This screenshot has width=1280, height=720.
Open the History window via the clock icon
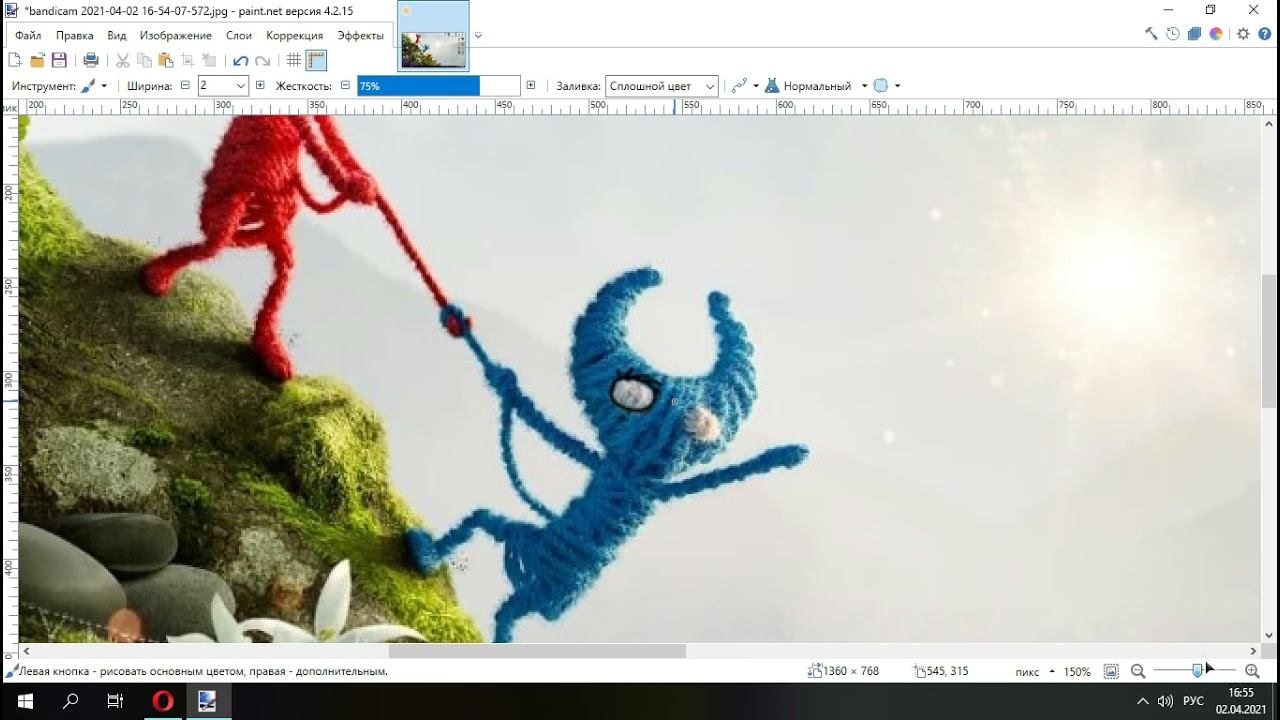point(1173,34)
